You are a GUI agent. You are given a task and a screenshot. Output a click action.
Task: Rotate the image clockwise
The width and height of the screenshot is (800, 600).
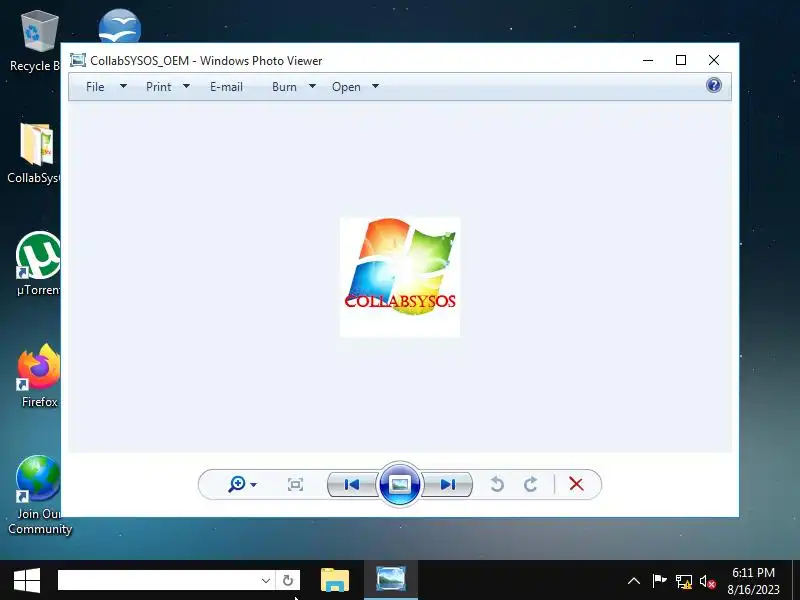[531, 484]
